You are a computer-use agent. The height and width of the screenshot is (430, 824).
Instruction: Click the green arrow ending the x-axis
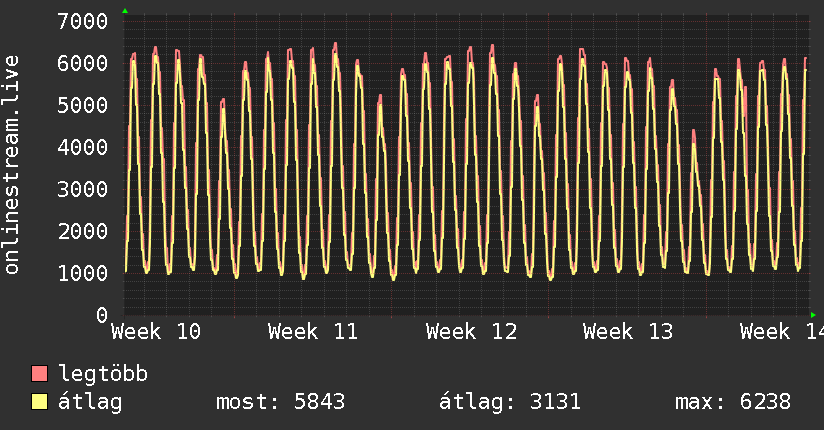(813, 315)
